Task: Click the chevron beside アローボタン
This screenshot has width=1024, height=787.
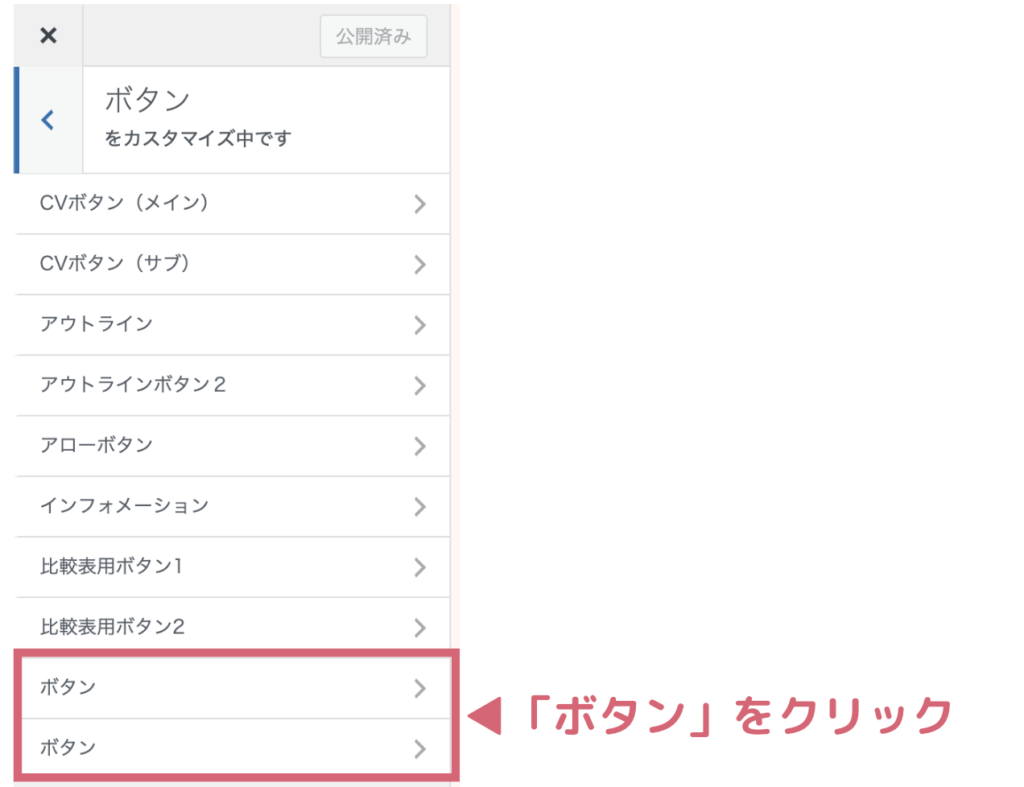Action: click(420, 446)
